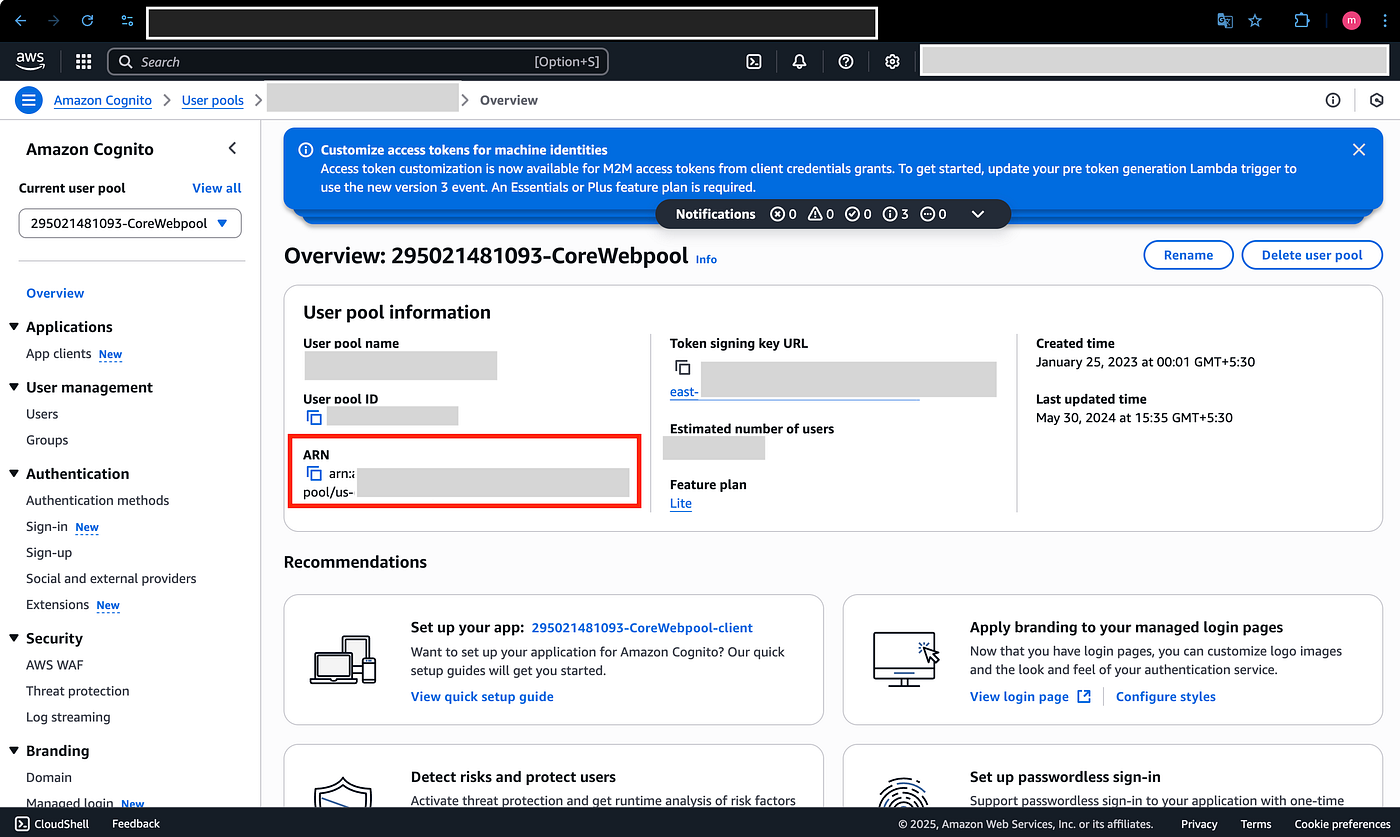Focus the AWS console search field
The height and width of the screenshot is (837, 1400).
coord(358,62)
